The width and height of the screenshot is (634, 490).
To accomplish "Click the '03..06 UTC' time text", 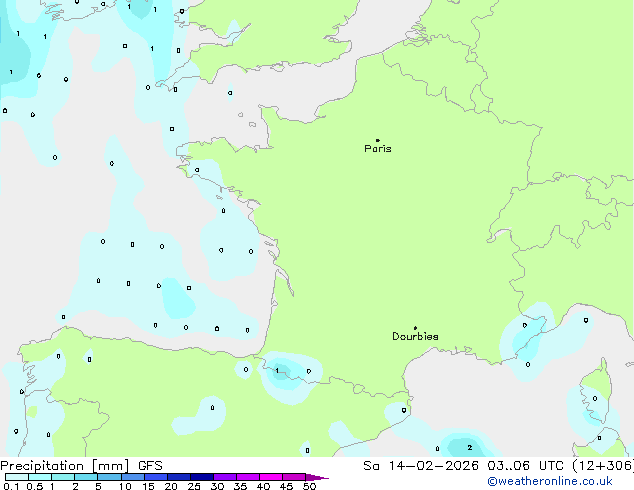I will [x=525, y=466].
